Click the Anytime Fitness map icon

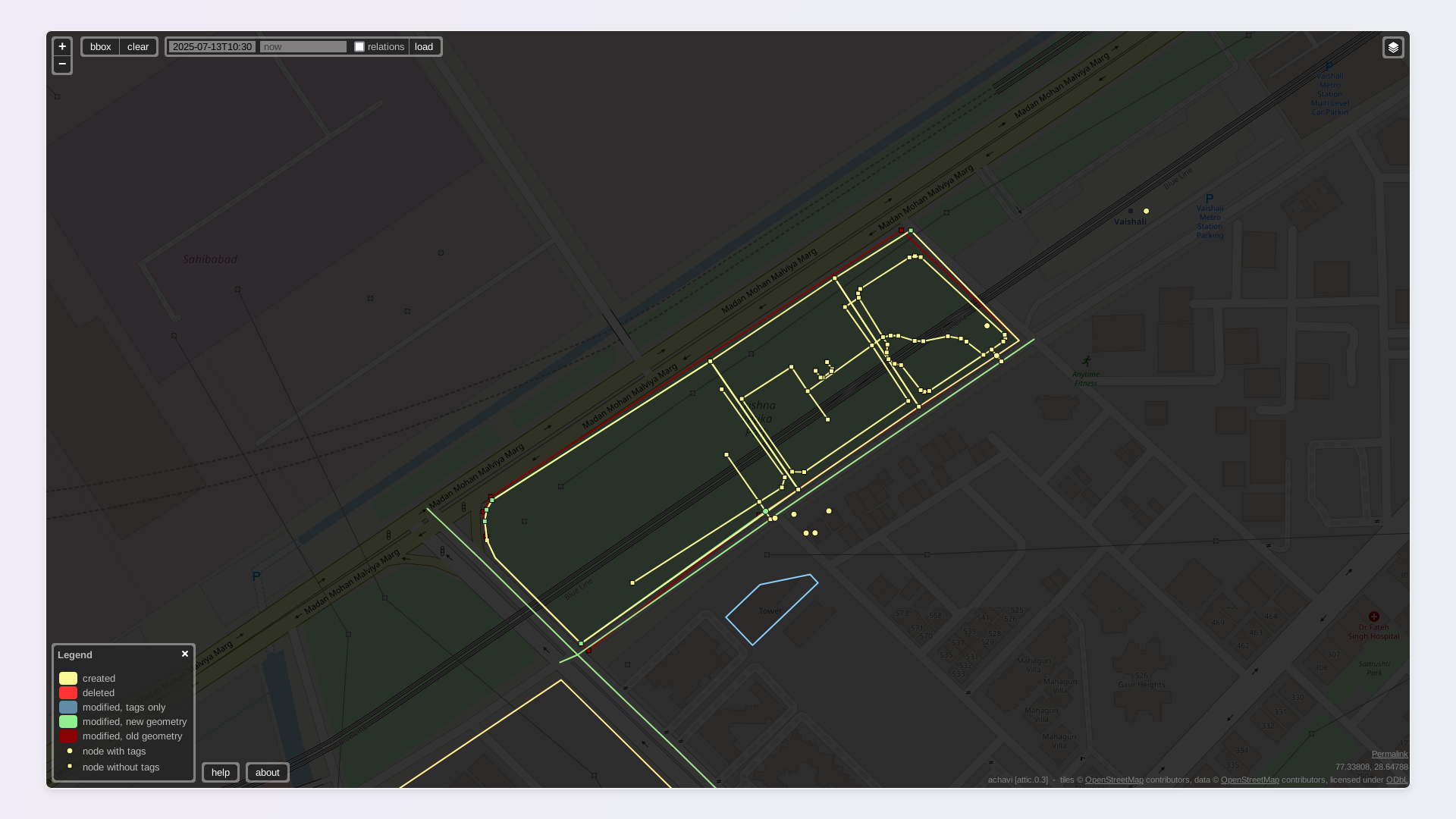[x=1087, y=362]
